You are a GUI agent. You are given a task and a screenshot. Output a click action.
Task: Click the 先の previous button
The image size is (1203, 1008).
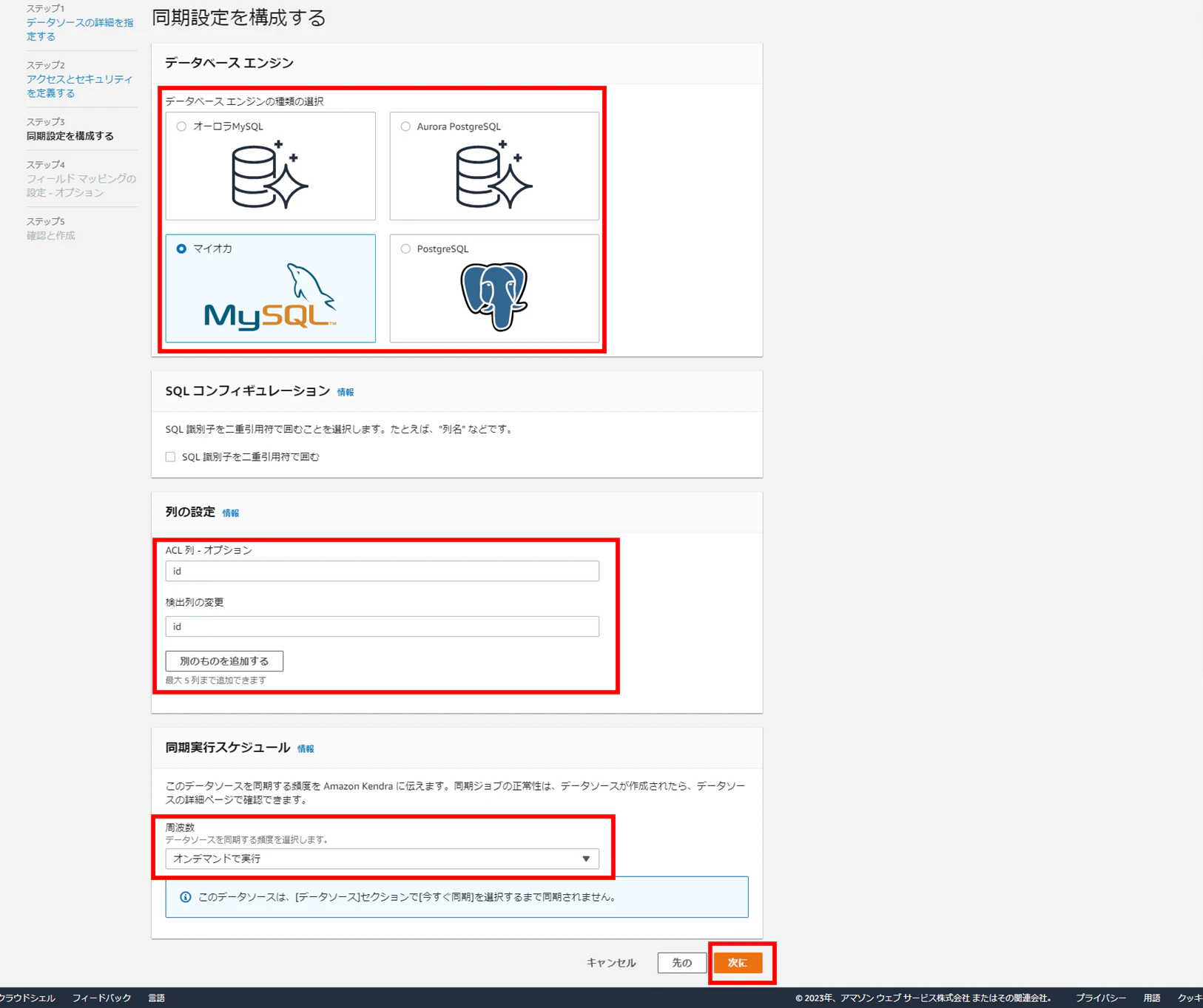[x=681, y=963]
